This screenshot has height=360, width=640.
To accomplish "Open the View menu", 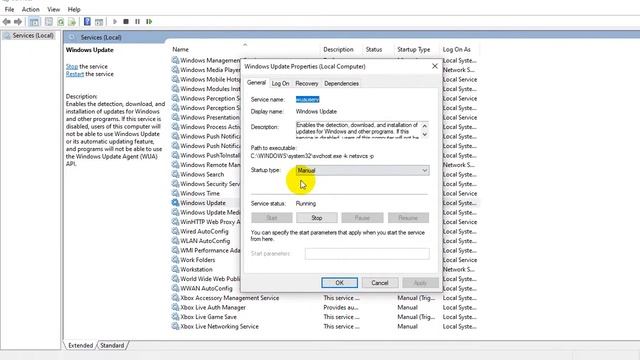I will (53, 9).
